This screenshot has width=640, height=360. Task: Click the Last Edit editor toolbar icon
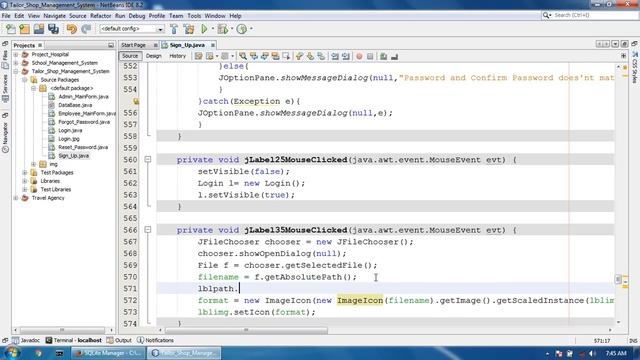[198, 56]
